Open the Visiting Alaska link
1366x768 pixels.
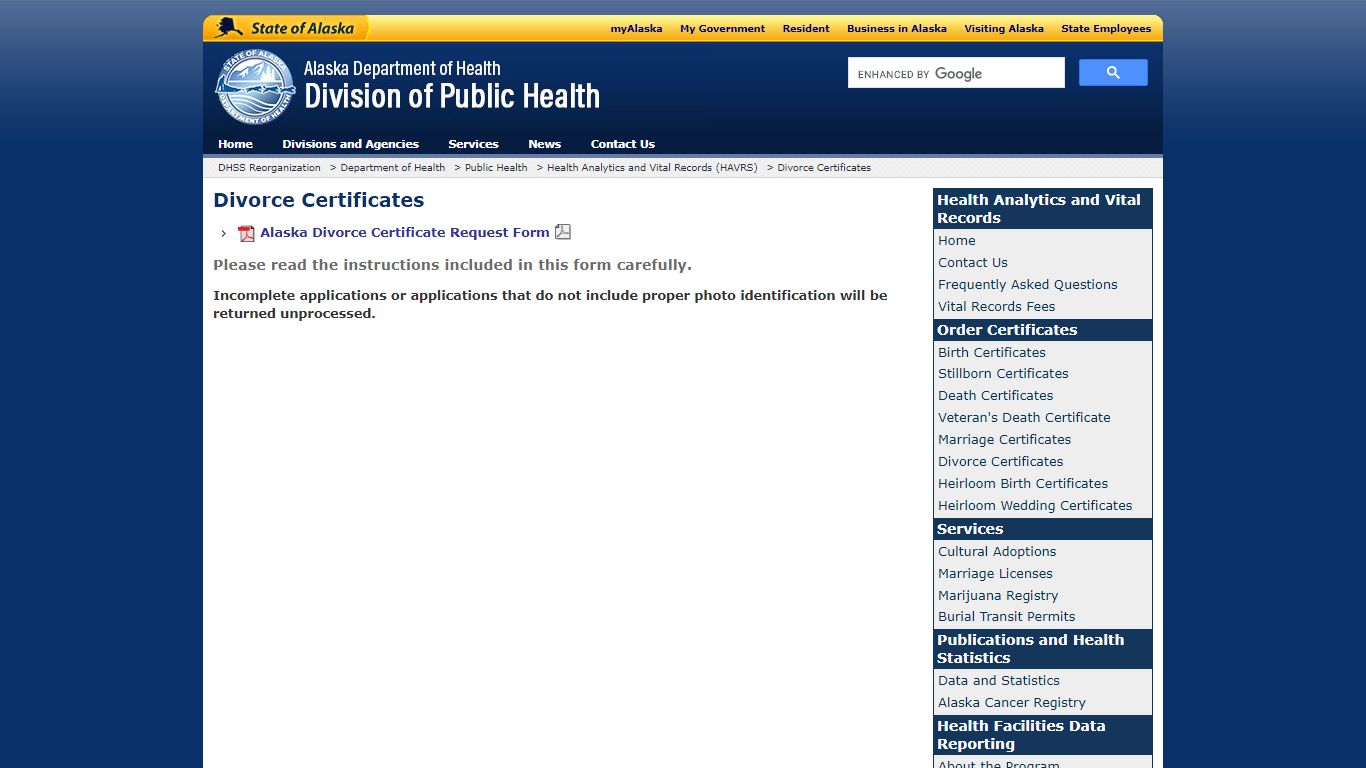1004,28
